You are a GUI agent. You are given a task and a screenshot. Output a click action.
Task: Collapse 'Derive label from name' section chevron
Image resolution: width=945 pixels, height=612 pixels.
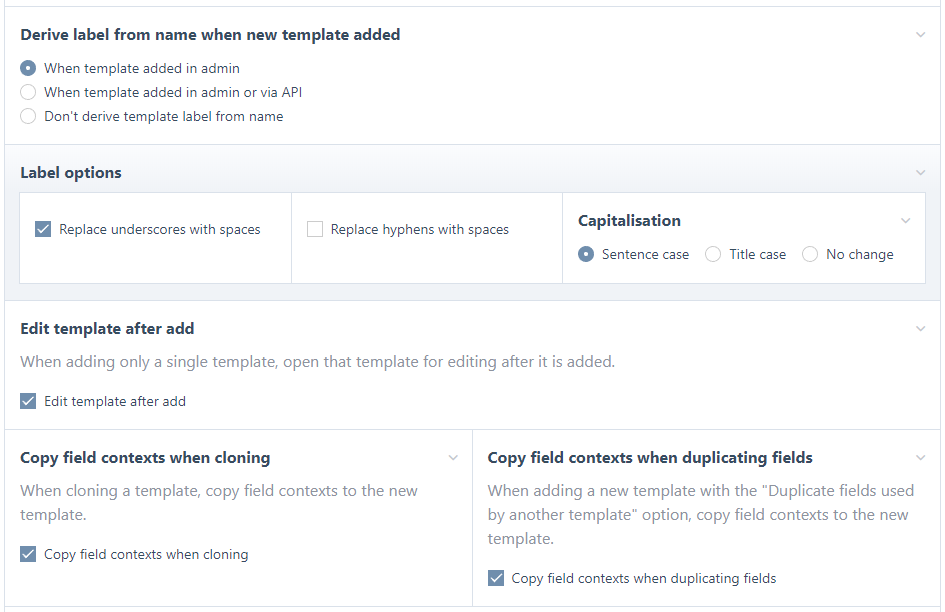click(x=920, y=35)
